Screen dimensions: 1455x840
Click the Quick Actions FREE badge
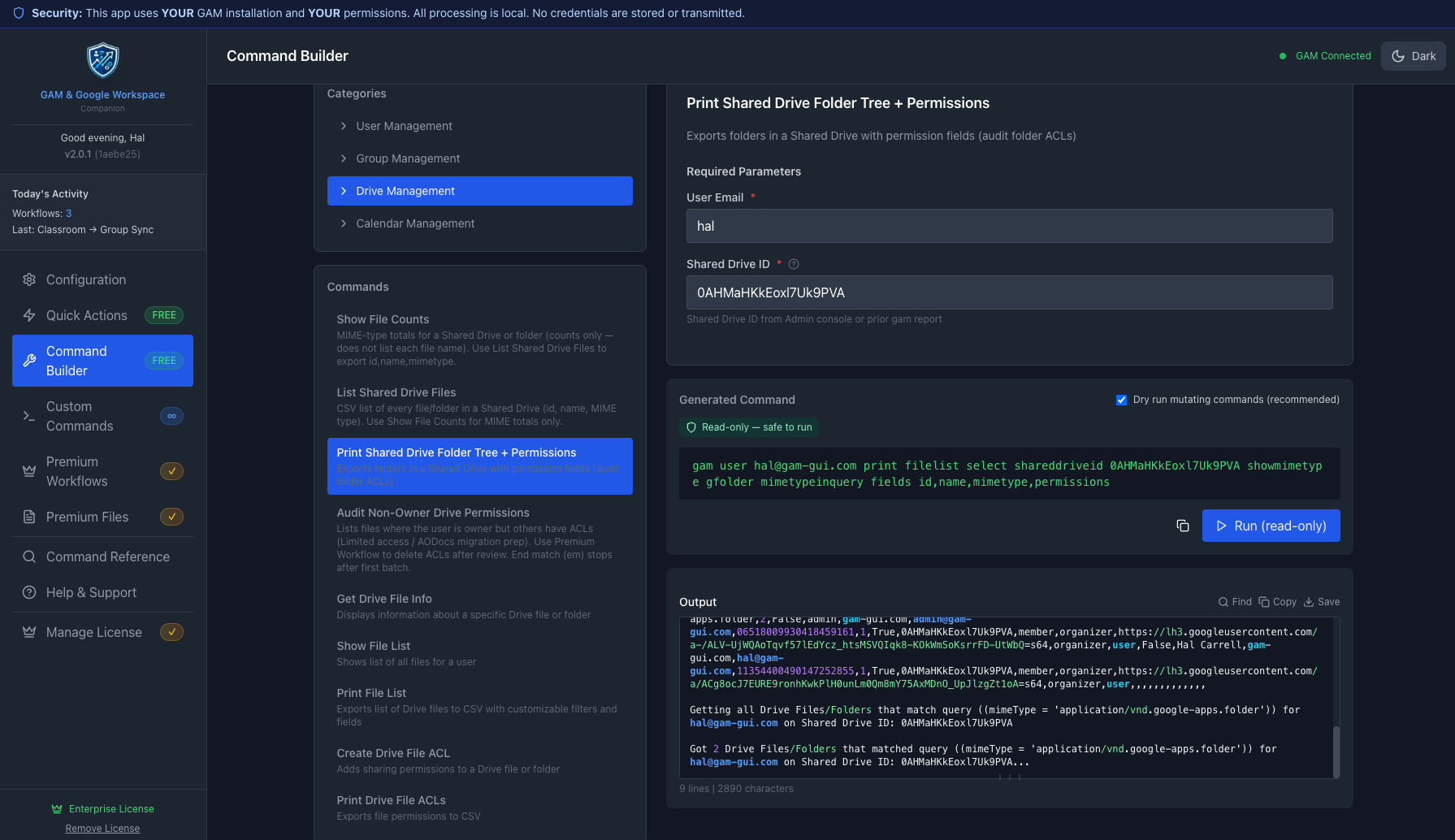point(164,315)
